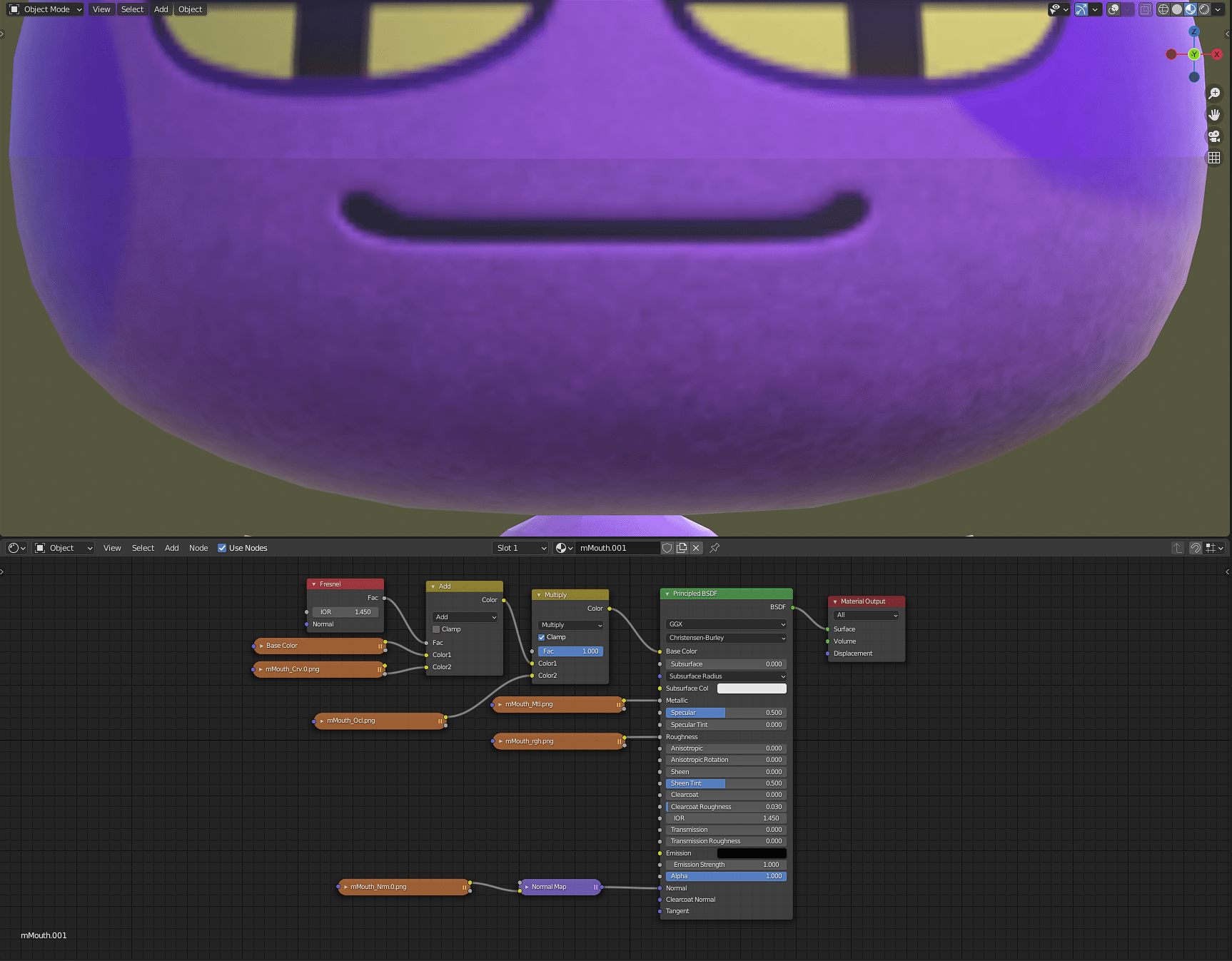1232x961 pixels.
Task: Click the red X axis gizmo handle
Action: point(1217,54)
